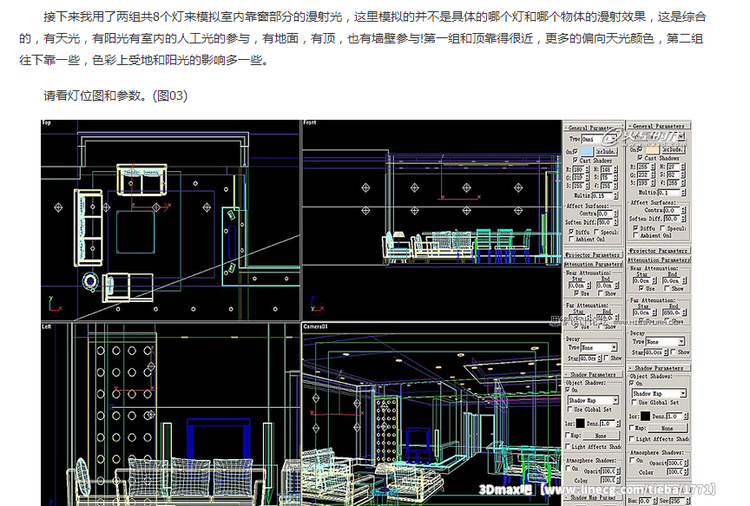Click shadow Density field in left panel
Image resolution: width=750 pixels, height=506 pixels.
[x=607, y=424]
